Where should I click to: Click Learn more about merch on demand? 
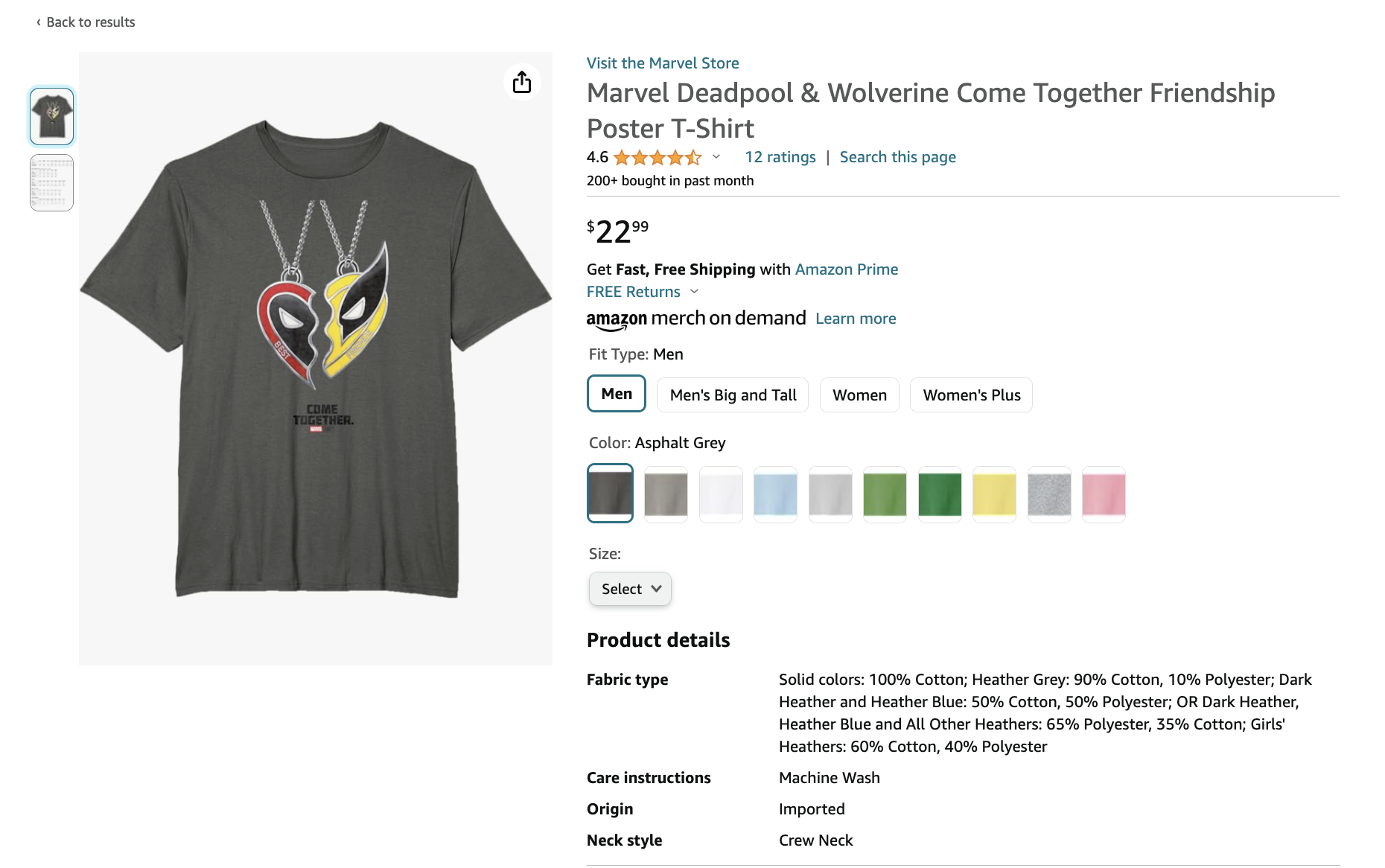coord(856,319)
